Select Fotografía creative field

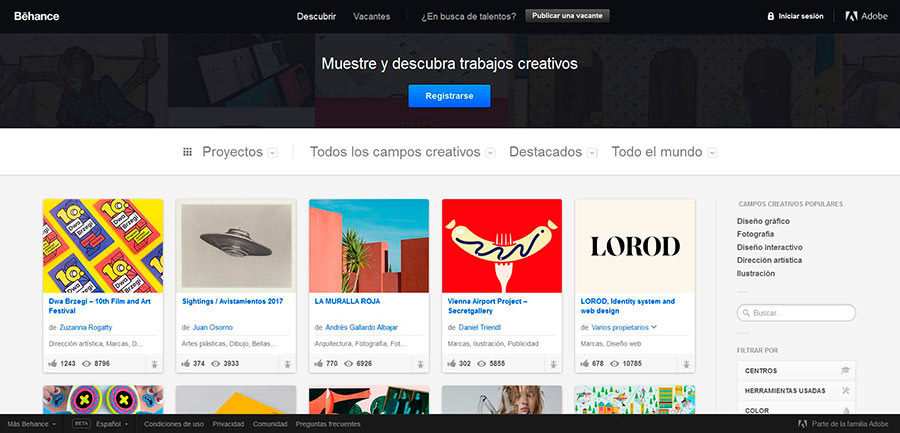(755, 234)
